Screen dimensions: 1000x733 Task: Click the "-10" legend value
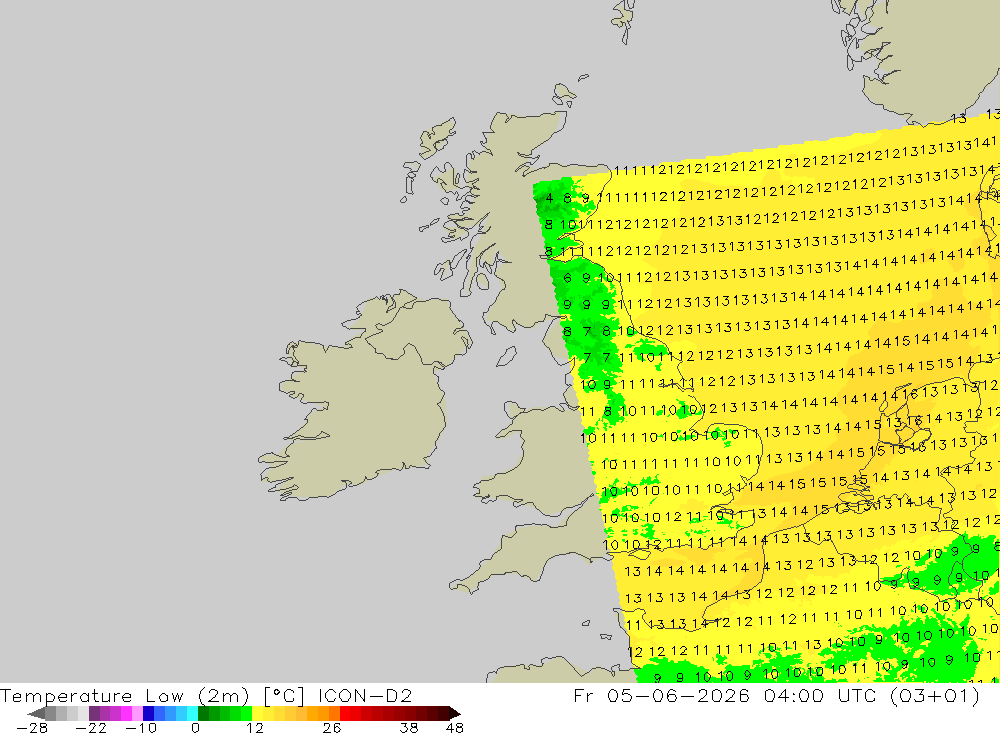pyautogui.click(x=141, y=728)
